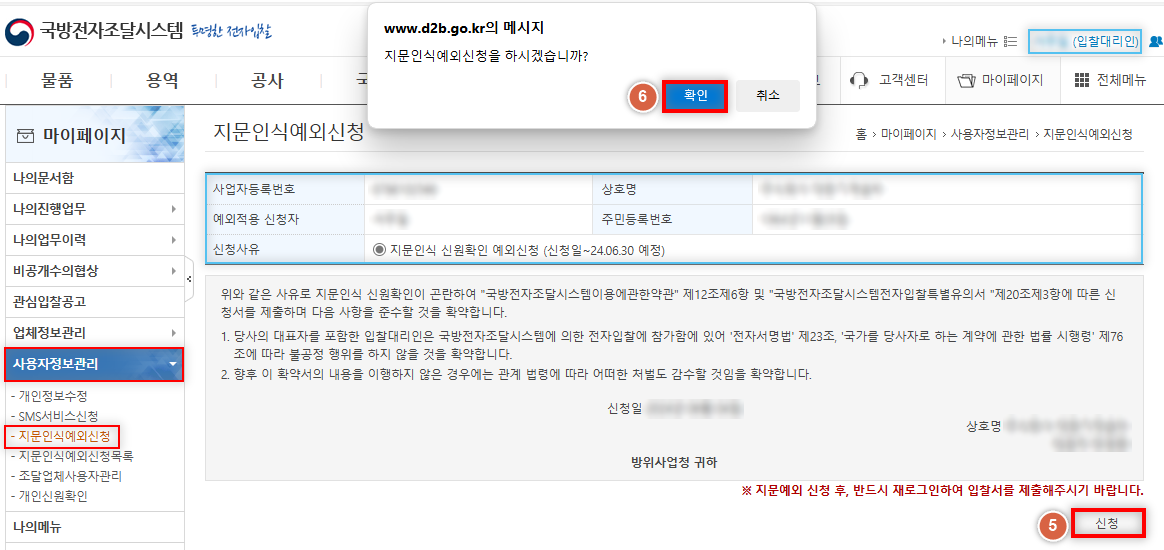This screenshot has height=550, width=1164.
Task: Expand 업체정보관리 sidebar arrow
Action: point(173,332)
